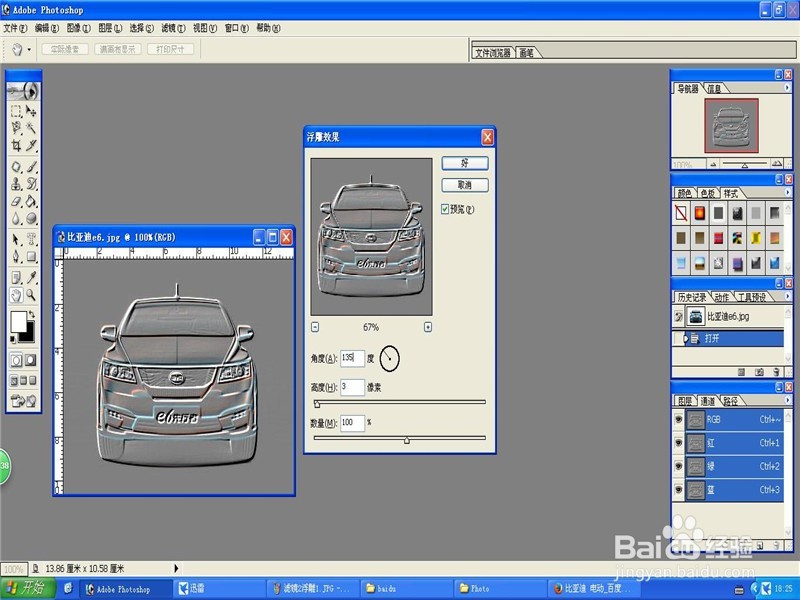Select the Slice tool

click(31, 145)
